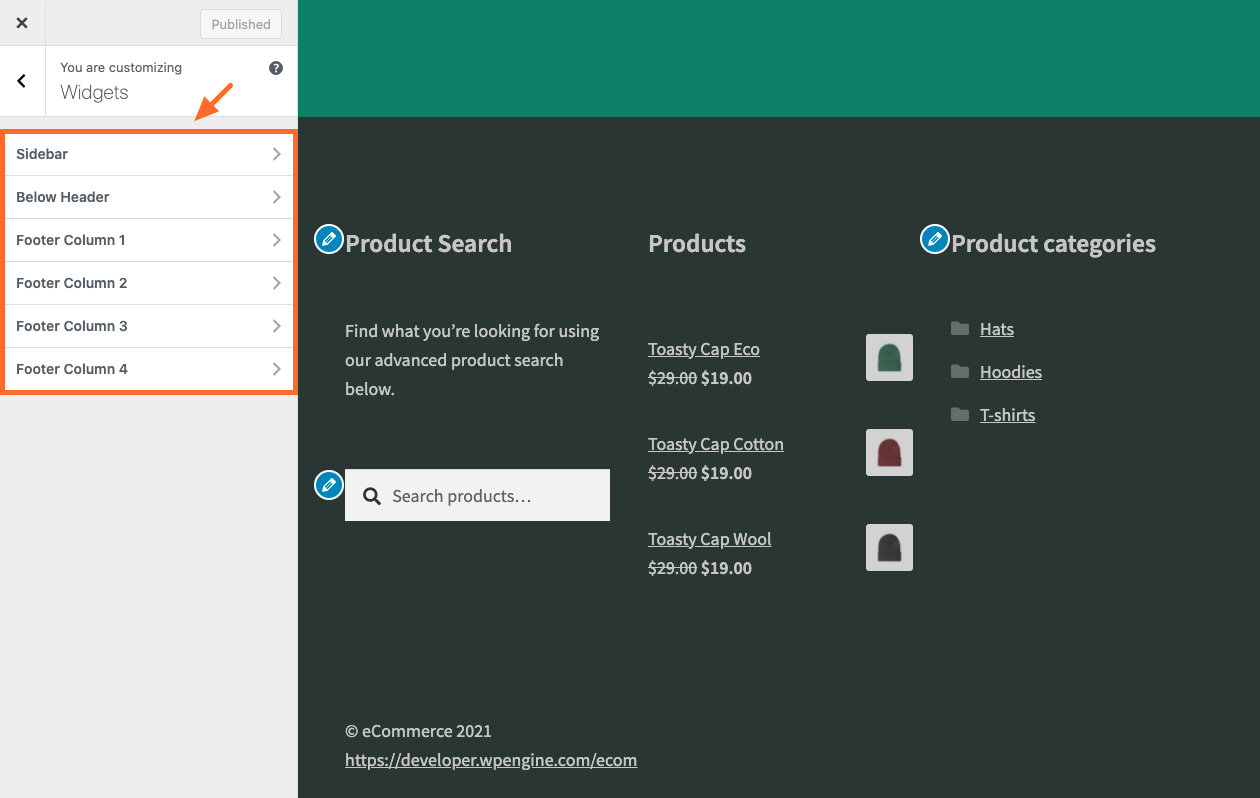
Task: Click the folder icon beside Hats
Action: point(958,328)
